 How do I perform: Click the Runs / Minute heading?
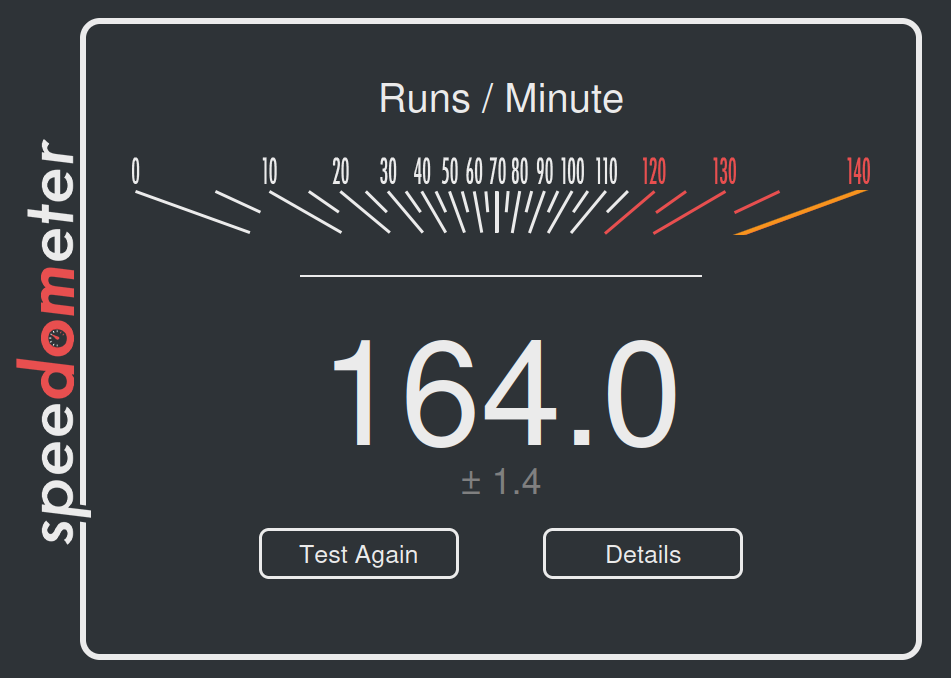pos(501,98)
